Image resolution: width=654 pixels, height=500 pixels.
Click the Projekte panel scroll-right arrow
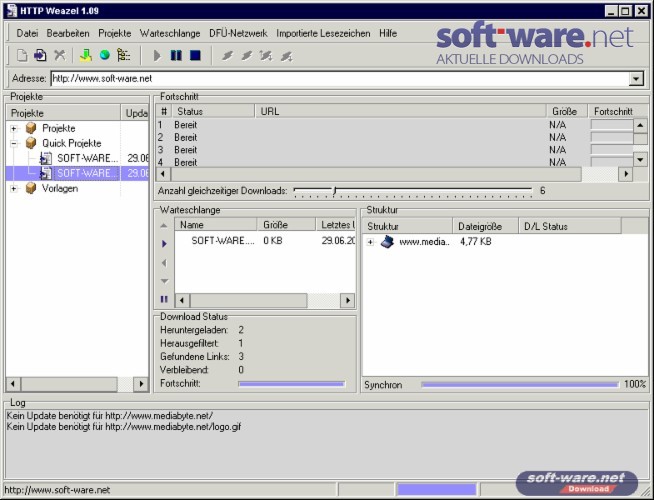coord(141,384)
